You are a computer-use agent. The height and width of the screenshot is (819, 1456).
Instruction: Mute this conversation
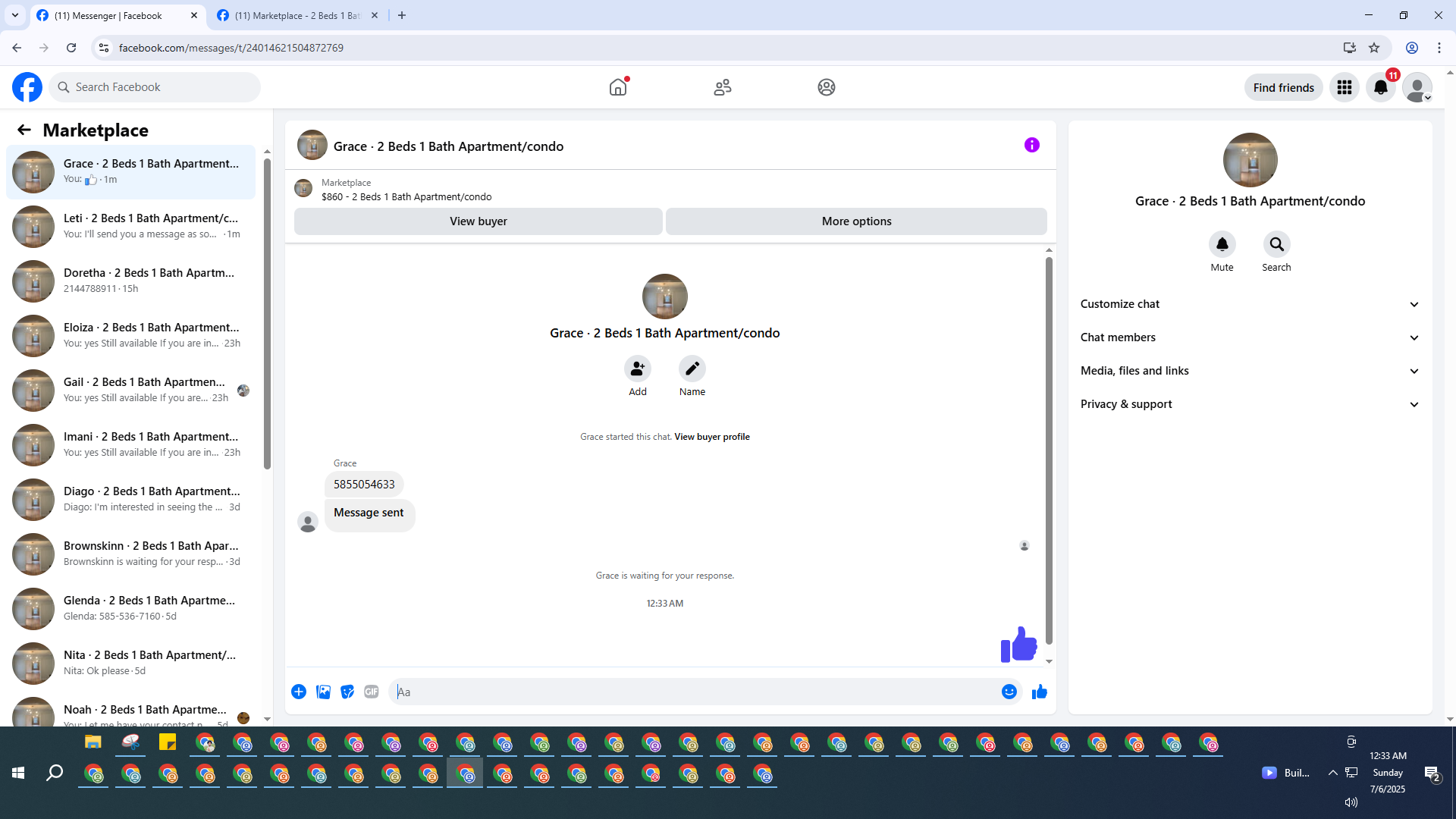click(x=1222, y=245)
